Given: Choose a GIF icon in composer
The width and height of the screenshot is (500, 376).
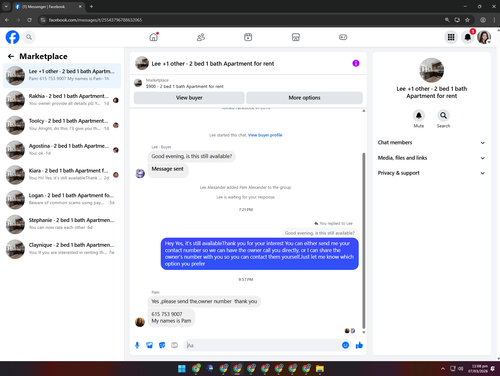Looking at the screenshot, I should (174, 345).
